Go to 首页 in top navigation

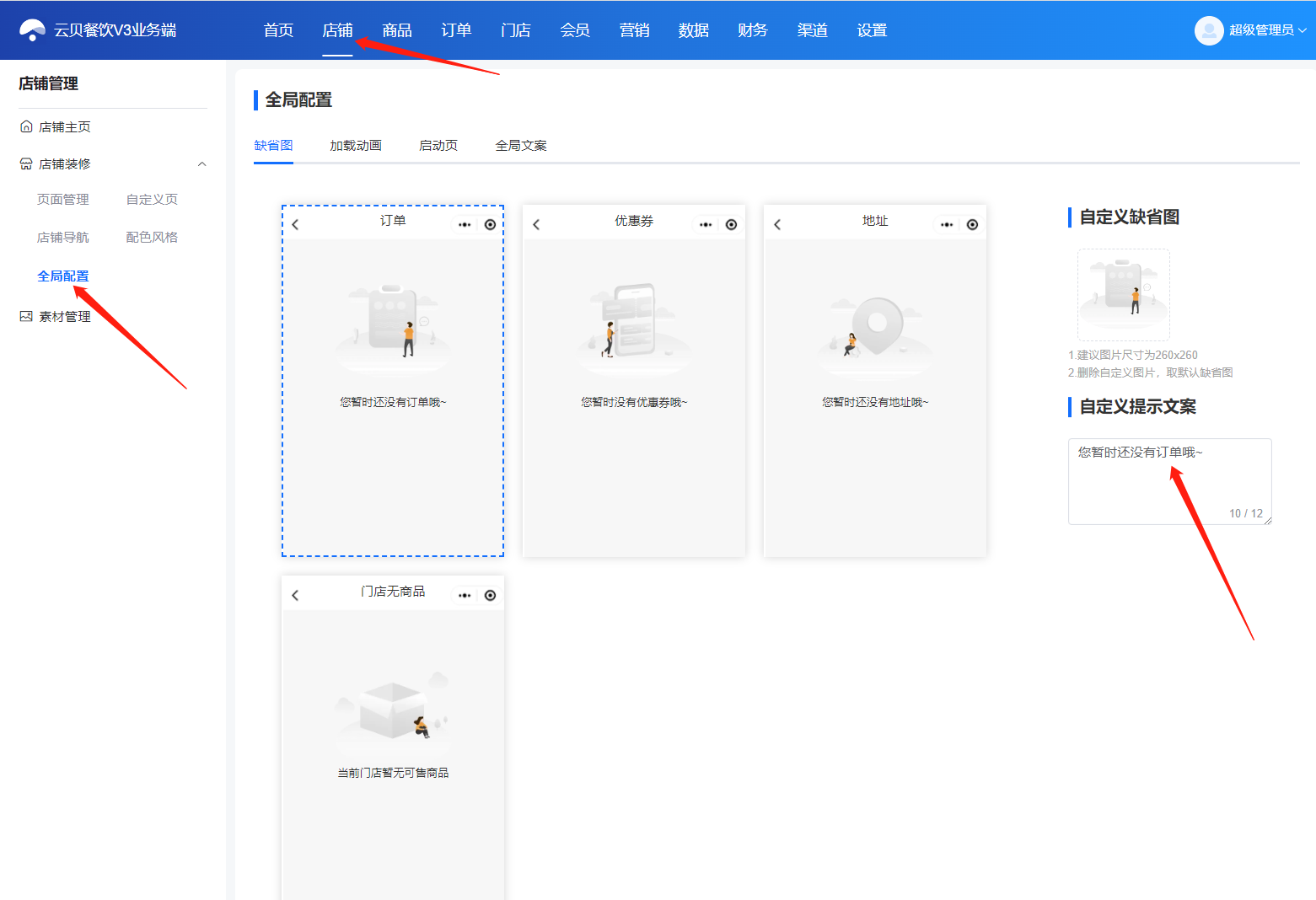click(278, 30)
